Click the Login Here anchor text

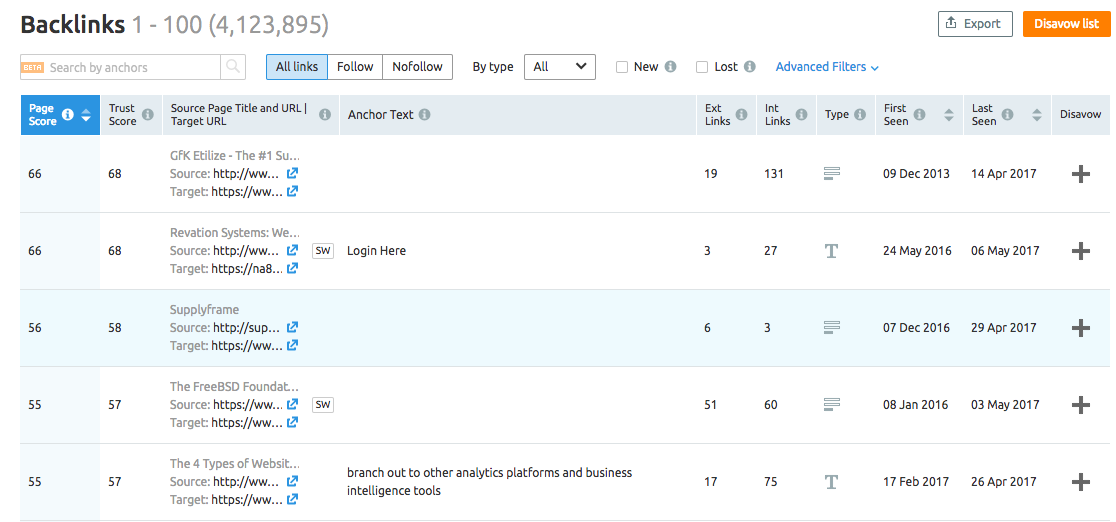[x=377, y=251]
